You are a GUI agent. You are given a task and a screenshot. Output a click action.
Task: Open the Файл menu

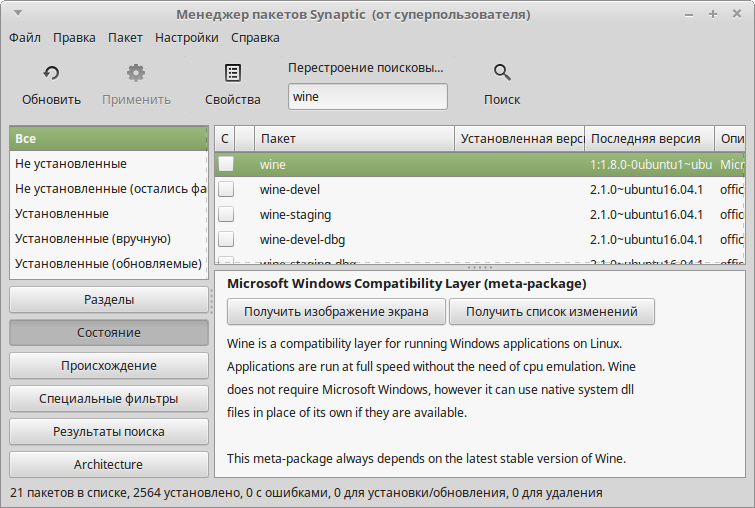click(x=25, y=38)
